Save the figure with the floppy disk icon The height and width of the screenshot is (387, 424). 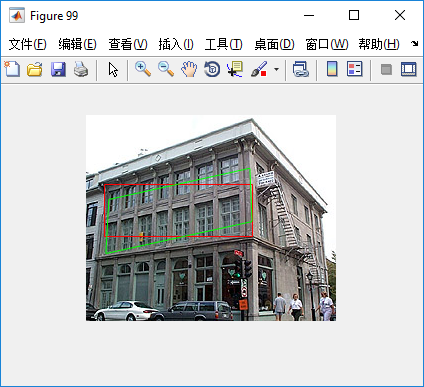coord(58,69)
